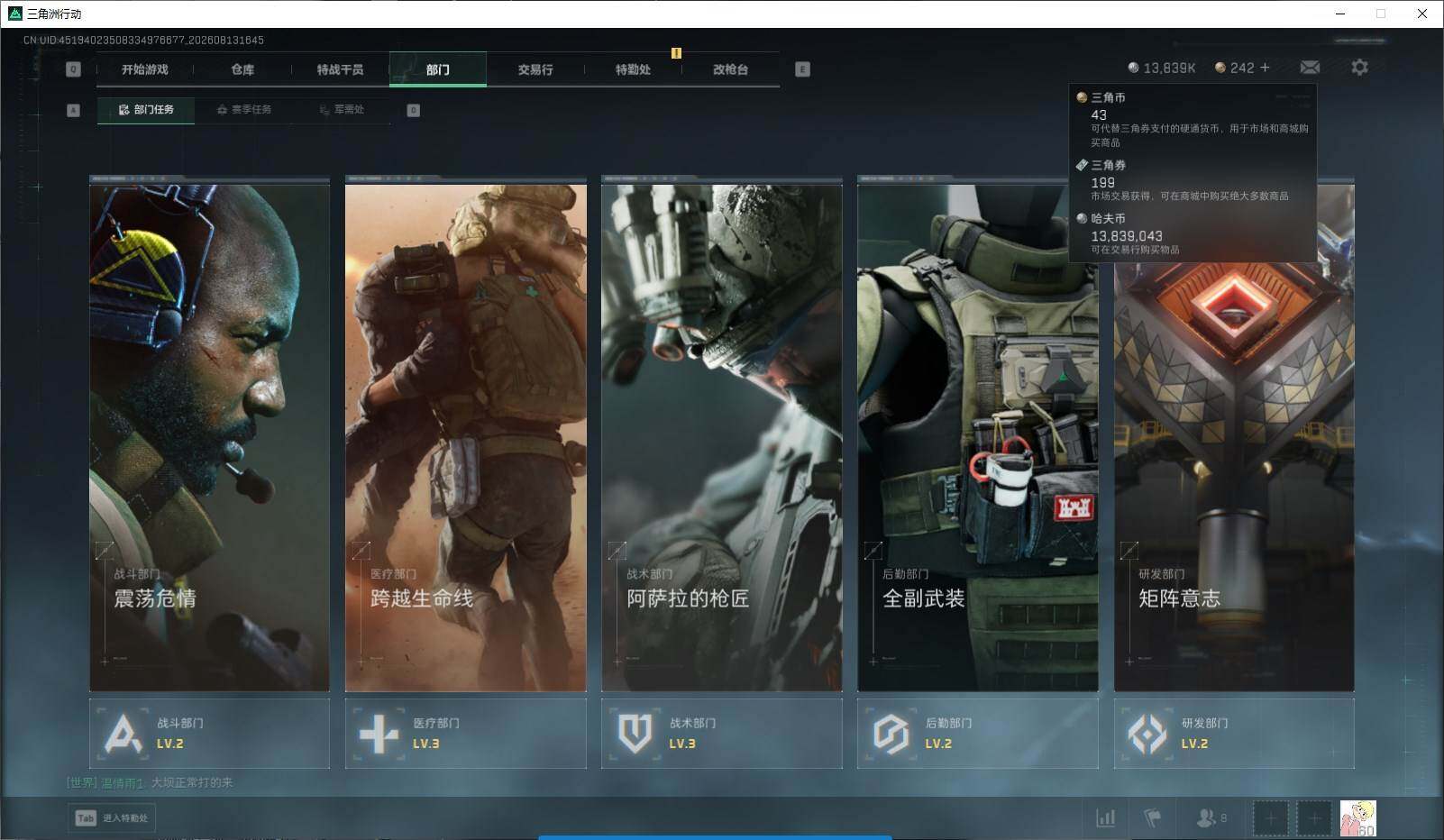The image size is (1444, 840).
Task: Click the 医疗部门 cross emblem icon
Action: (x=379, y=734)
